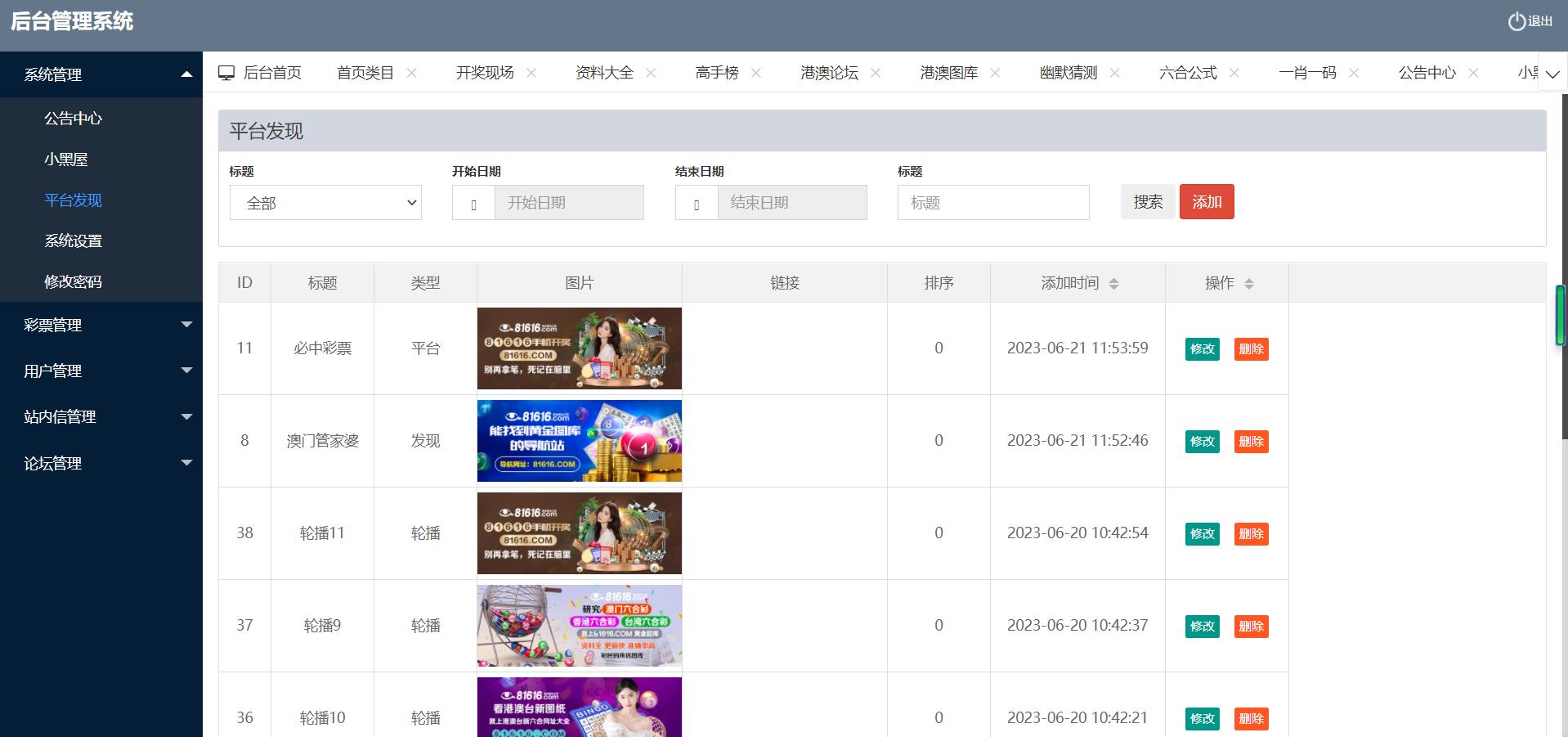This screenshot has width=1568, height=737.
Task: Switch to the 开奖现场 tab
Action: 485,73
